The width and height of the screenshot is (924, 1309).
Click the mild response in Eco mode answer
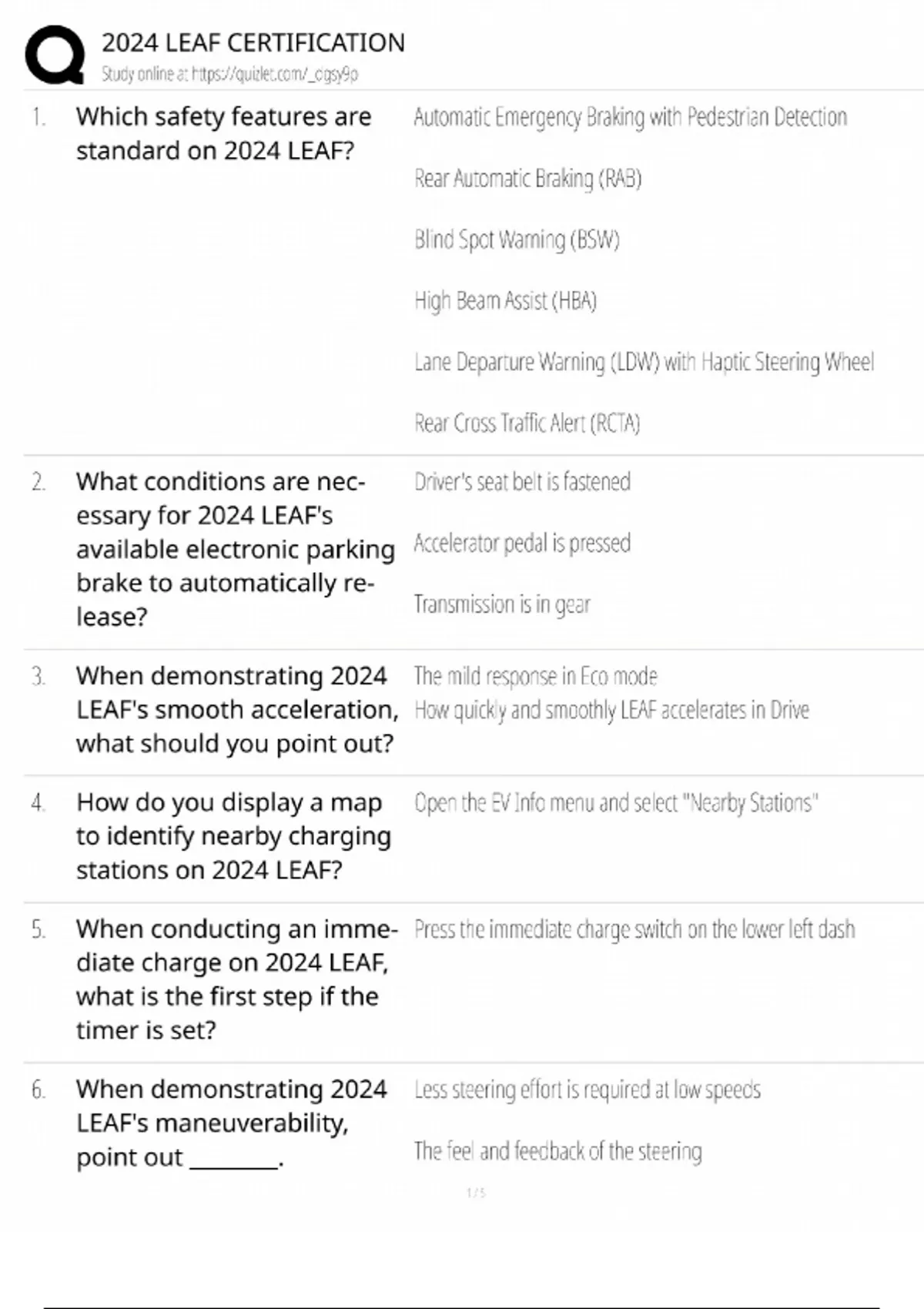click(x=535, y=676)
